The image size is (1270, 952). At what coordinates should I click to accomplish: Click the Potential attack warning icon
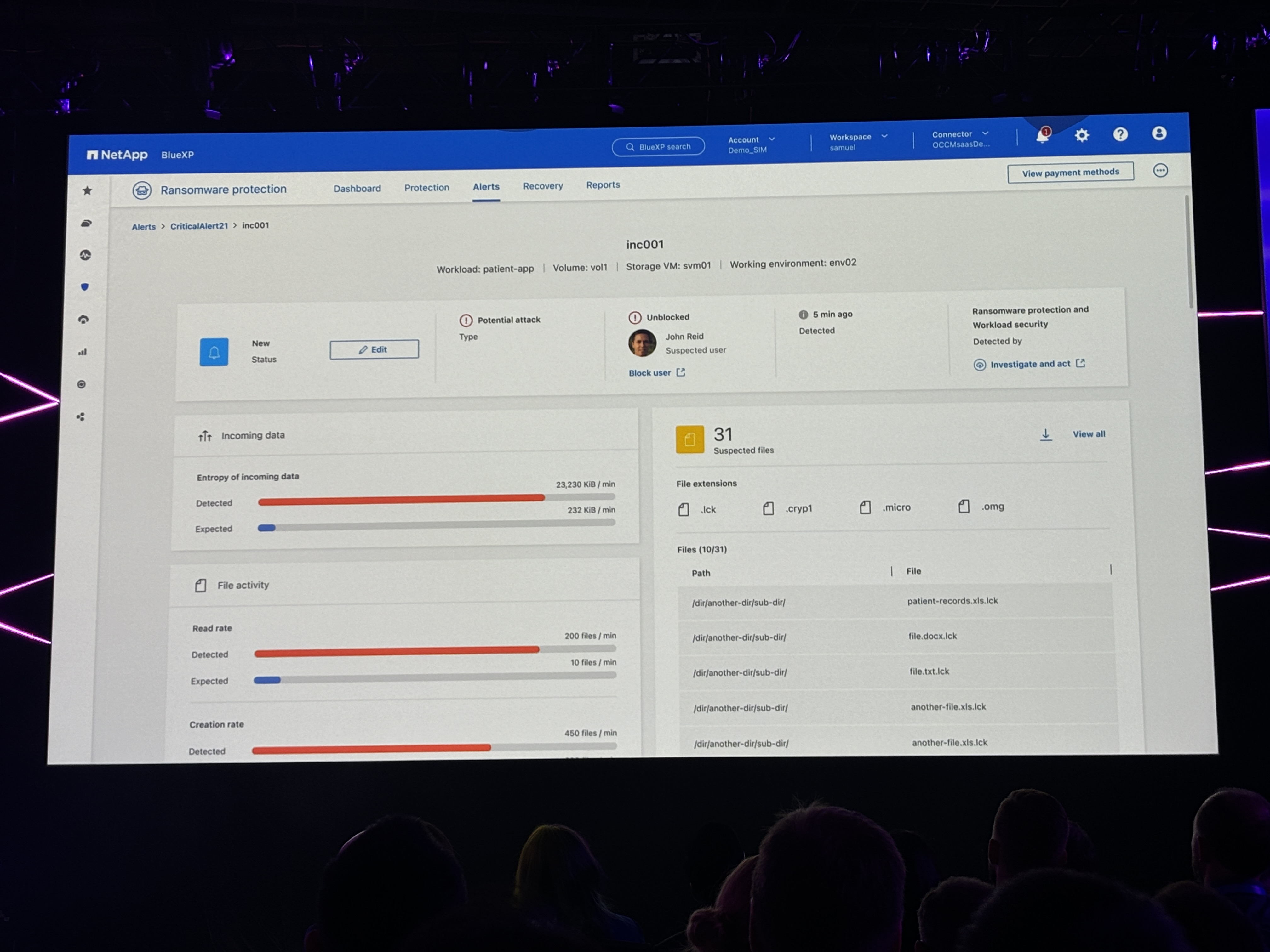(466, 320)
